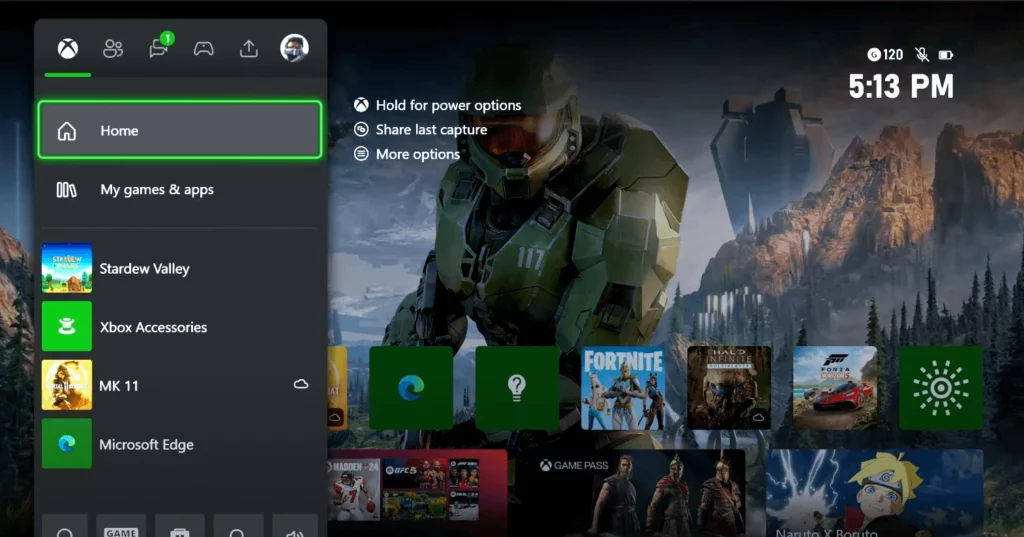This screenshot has height=537, width=1024.
Task: Open the Game Pass promo card
Action: click(636, 493)
